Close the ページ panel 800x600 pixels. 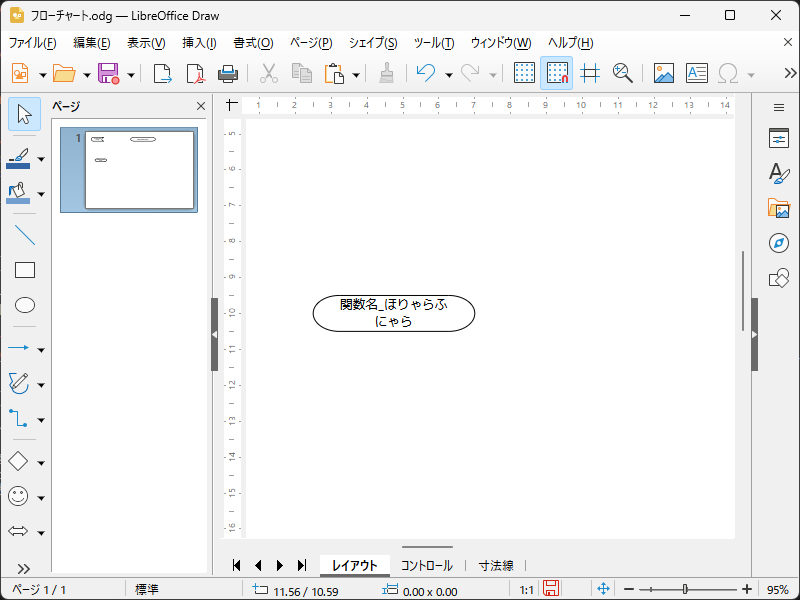click(201, 106)
